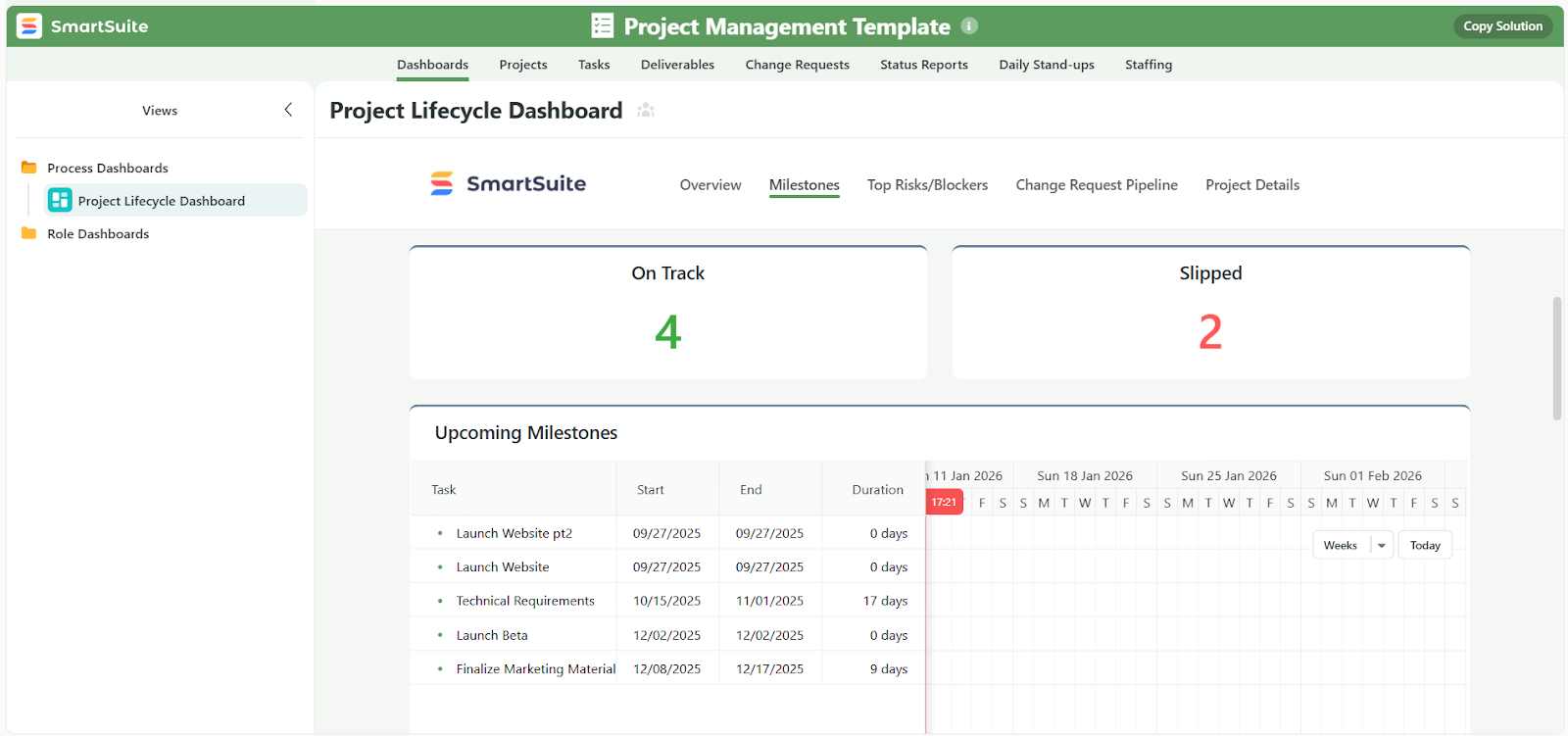Click the members icon beside the dashboard title
Viewport: 1568px width, 736px height.
[646, 111]
